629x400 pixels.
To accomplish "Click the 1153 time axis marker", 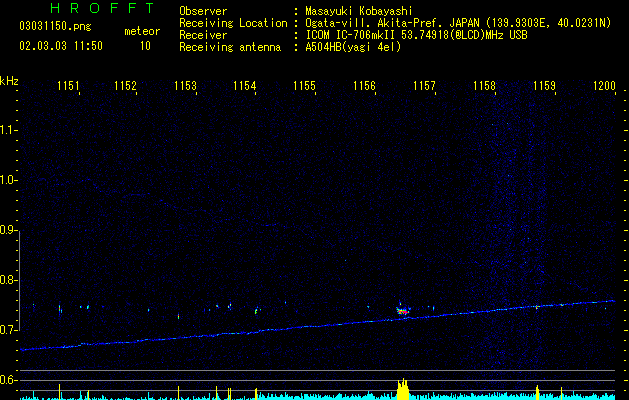I will [x=186, y=85].
